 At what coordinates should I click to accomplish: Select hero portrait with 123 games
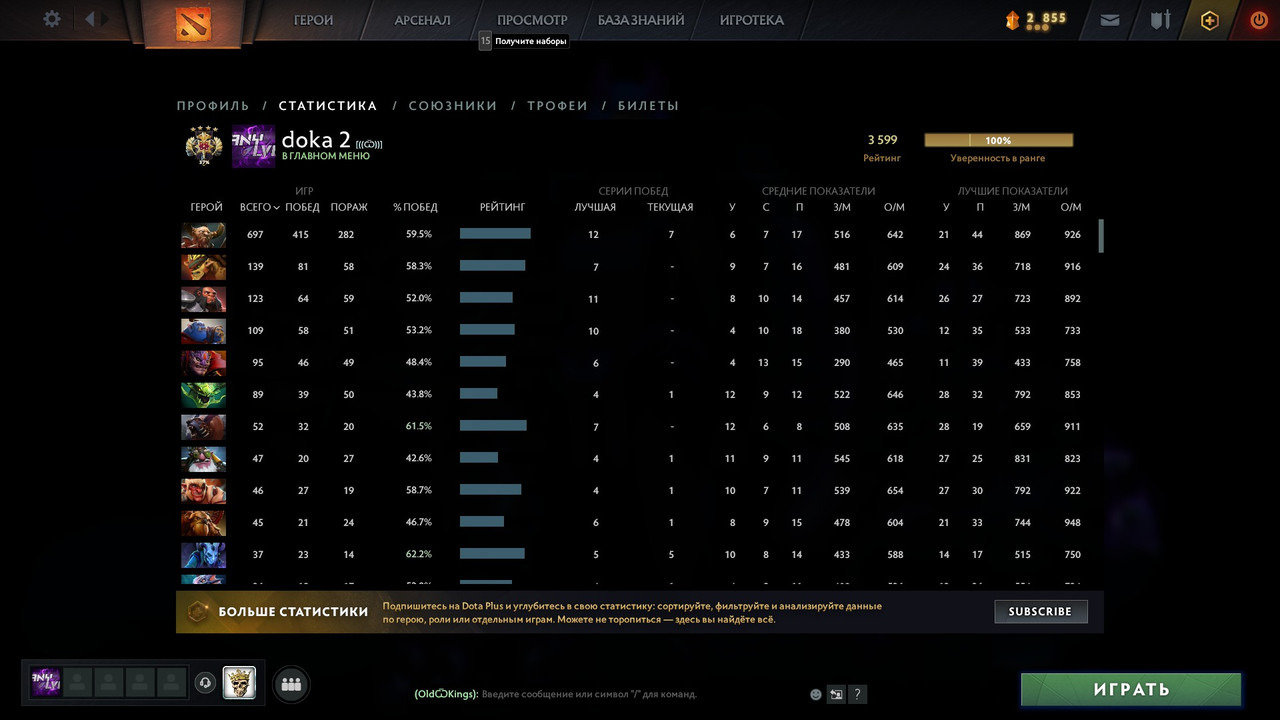203,299
